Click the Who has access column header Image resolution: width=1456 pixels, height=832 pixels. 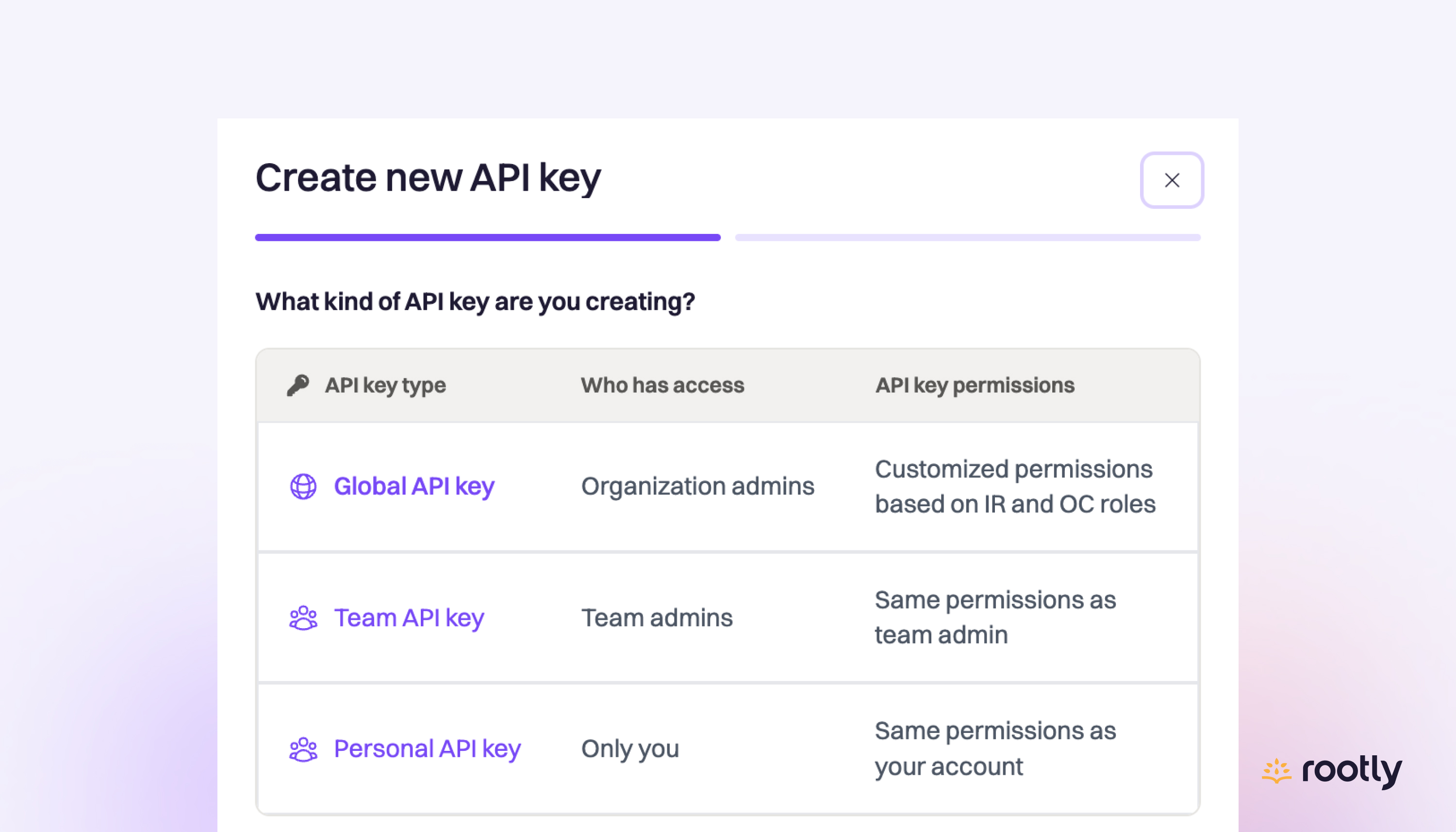click(662, 384)
